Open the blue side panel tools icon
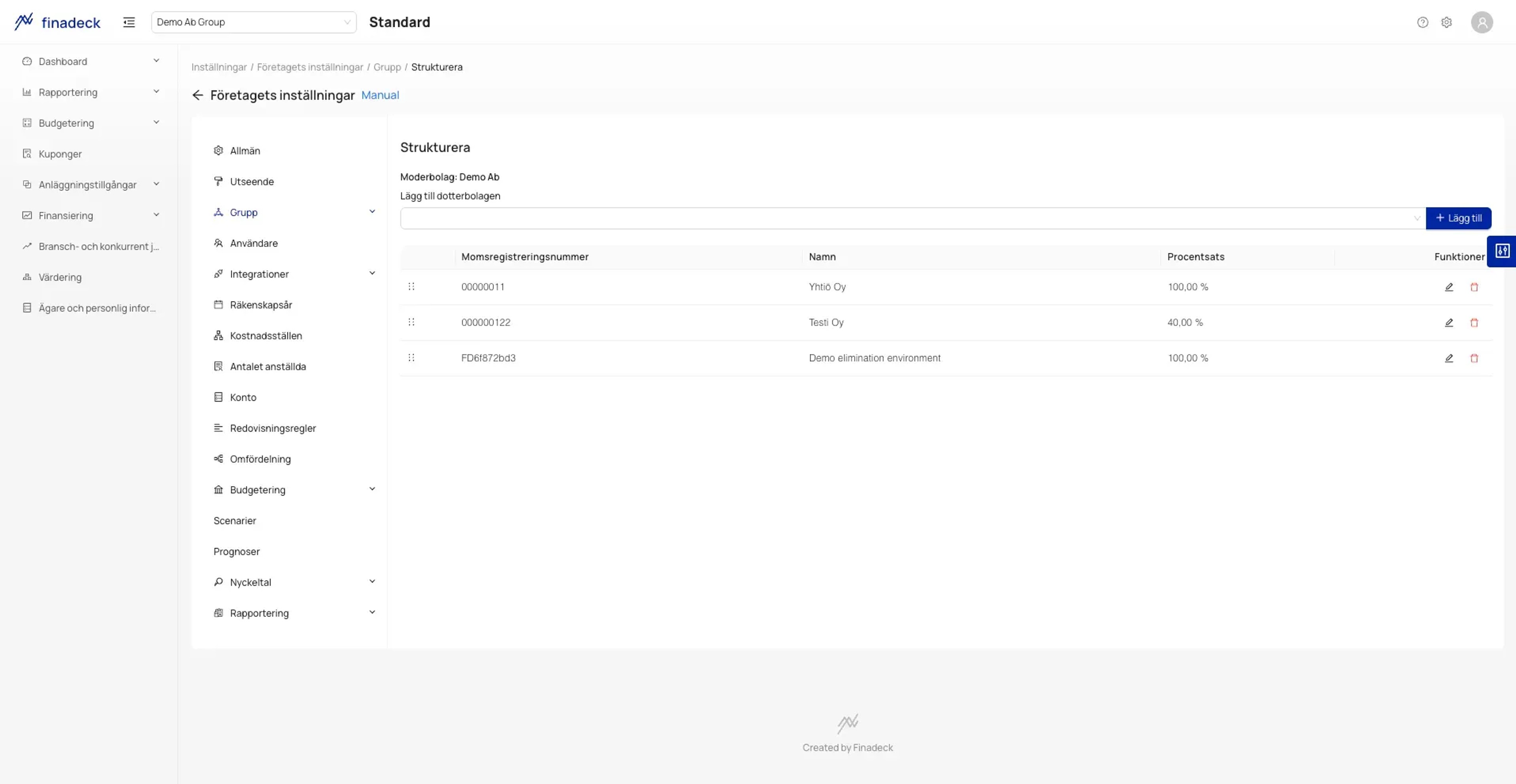The image size is (1516, 784). [x=1502, y=251]
